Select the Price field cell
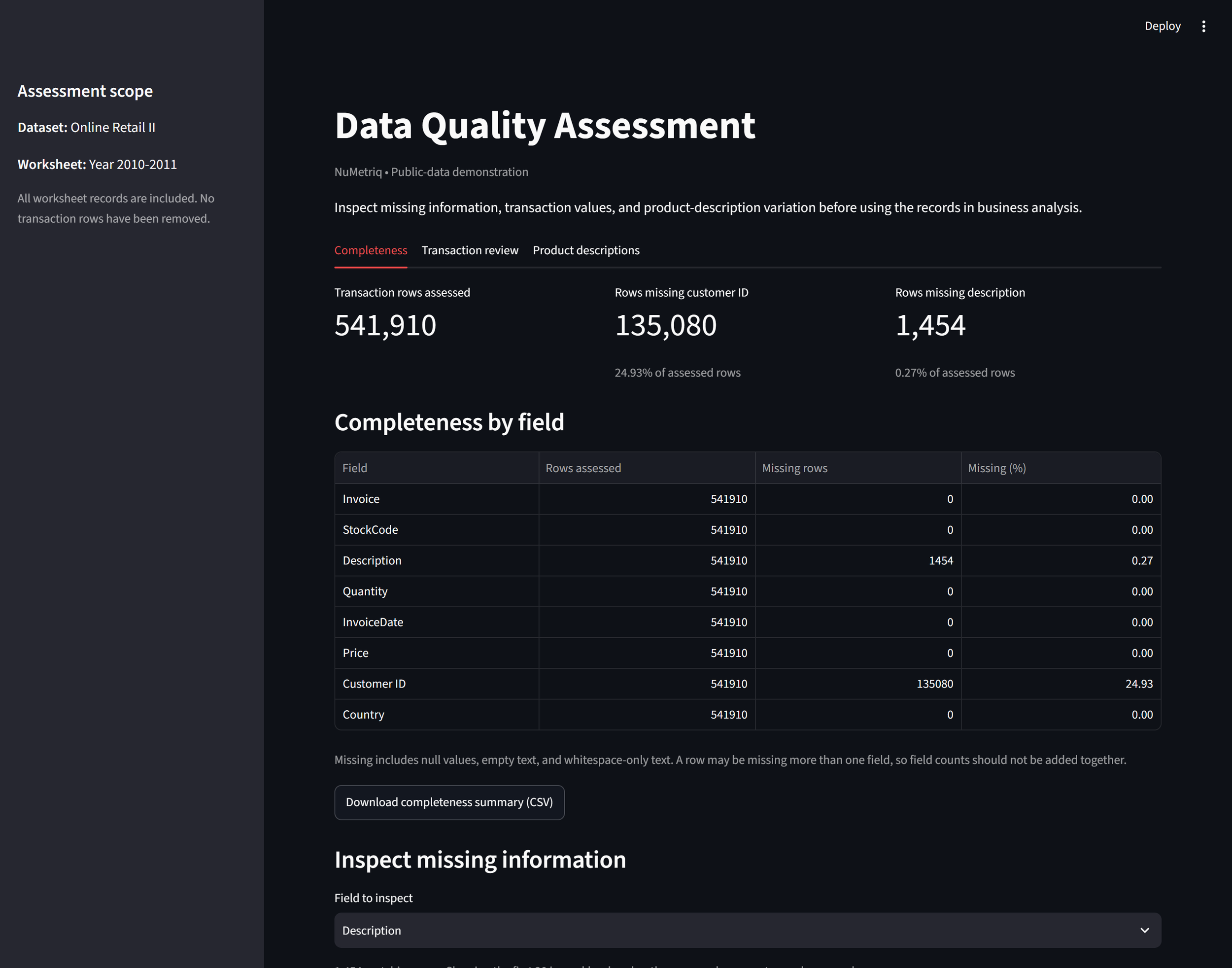Screen dimensions: 1232x968 [x=436, y=653]
